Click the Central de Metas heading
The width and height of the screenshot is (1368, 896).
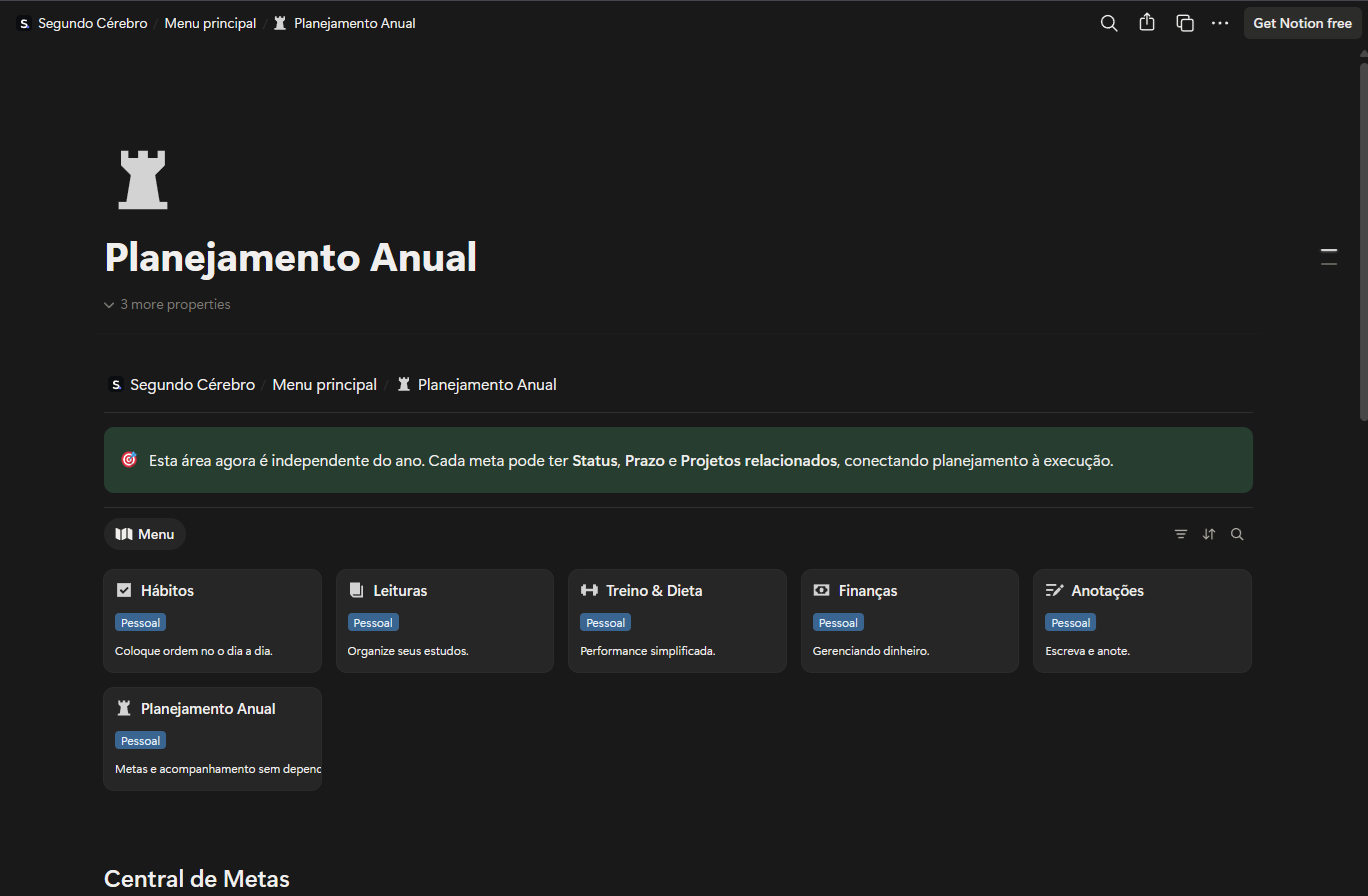197,879
